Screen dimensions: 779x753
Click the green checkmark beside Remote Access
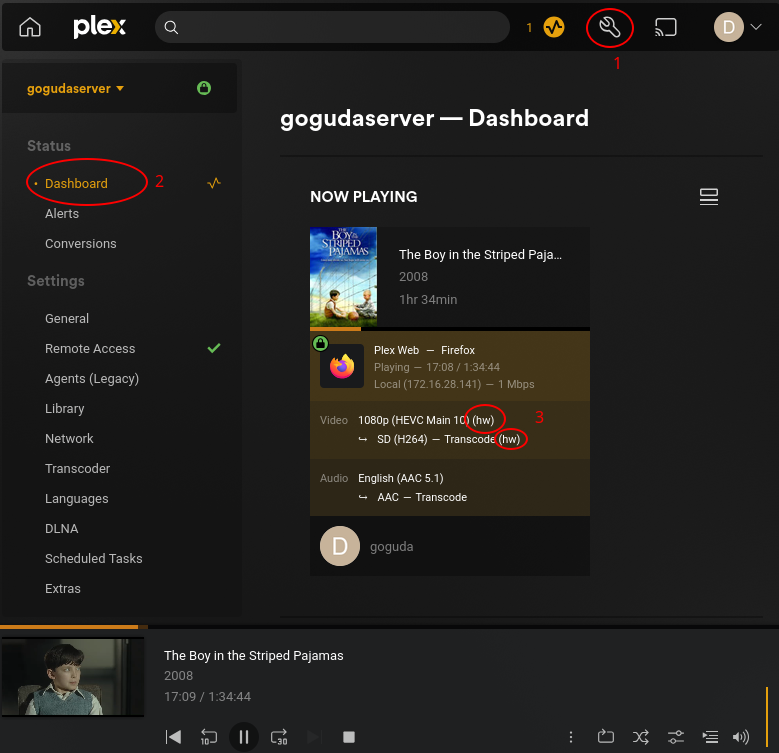click(214, 348)
